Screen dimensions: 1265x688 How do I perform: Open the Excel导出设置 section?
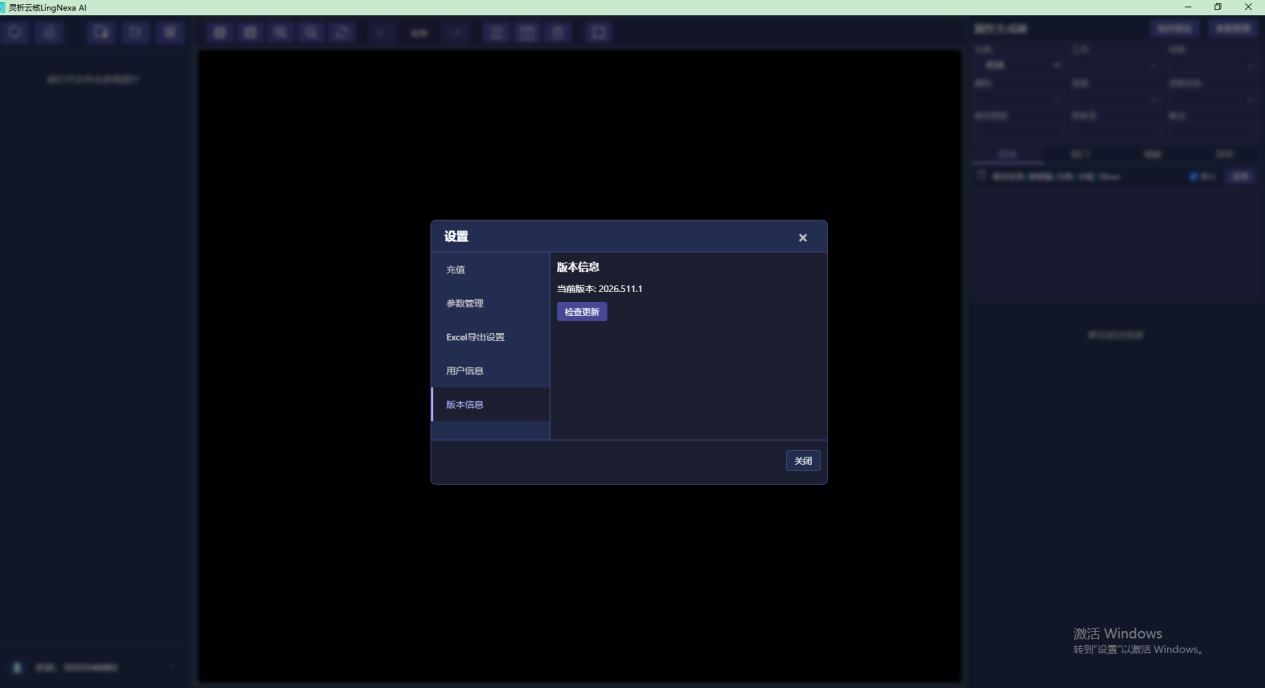[x=490, y=337]
